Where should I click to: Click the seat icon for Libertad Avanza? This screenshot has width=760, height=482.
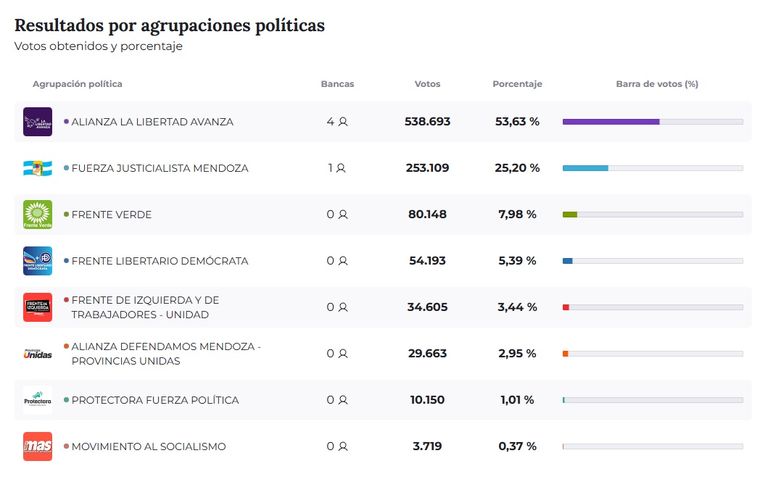point(343,122)
